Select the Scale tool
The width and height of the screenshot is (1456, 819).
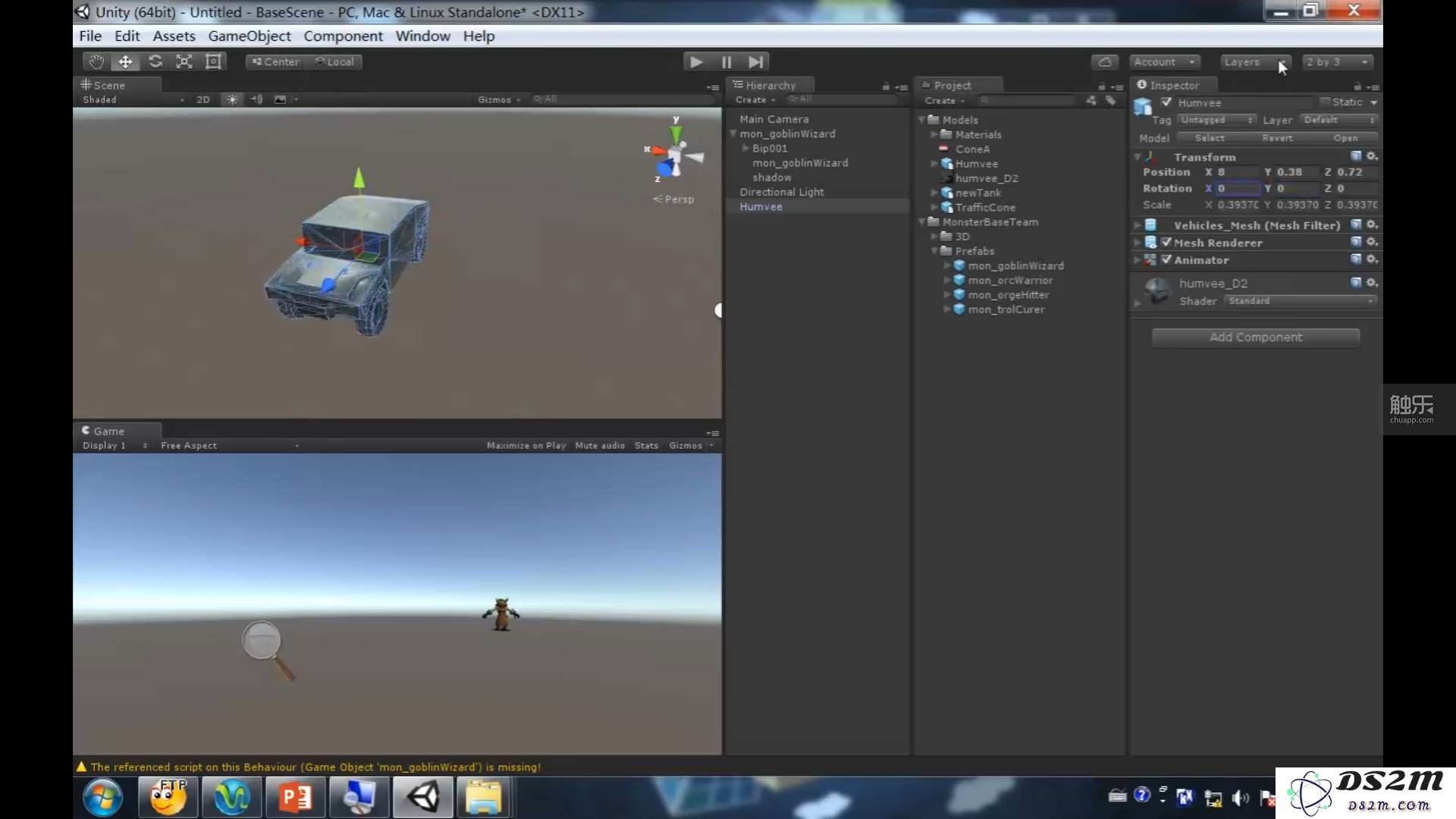click(184, 62)
